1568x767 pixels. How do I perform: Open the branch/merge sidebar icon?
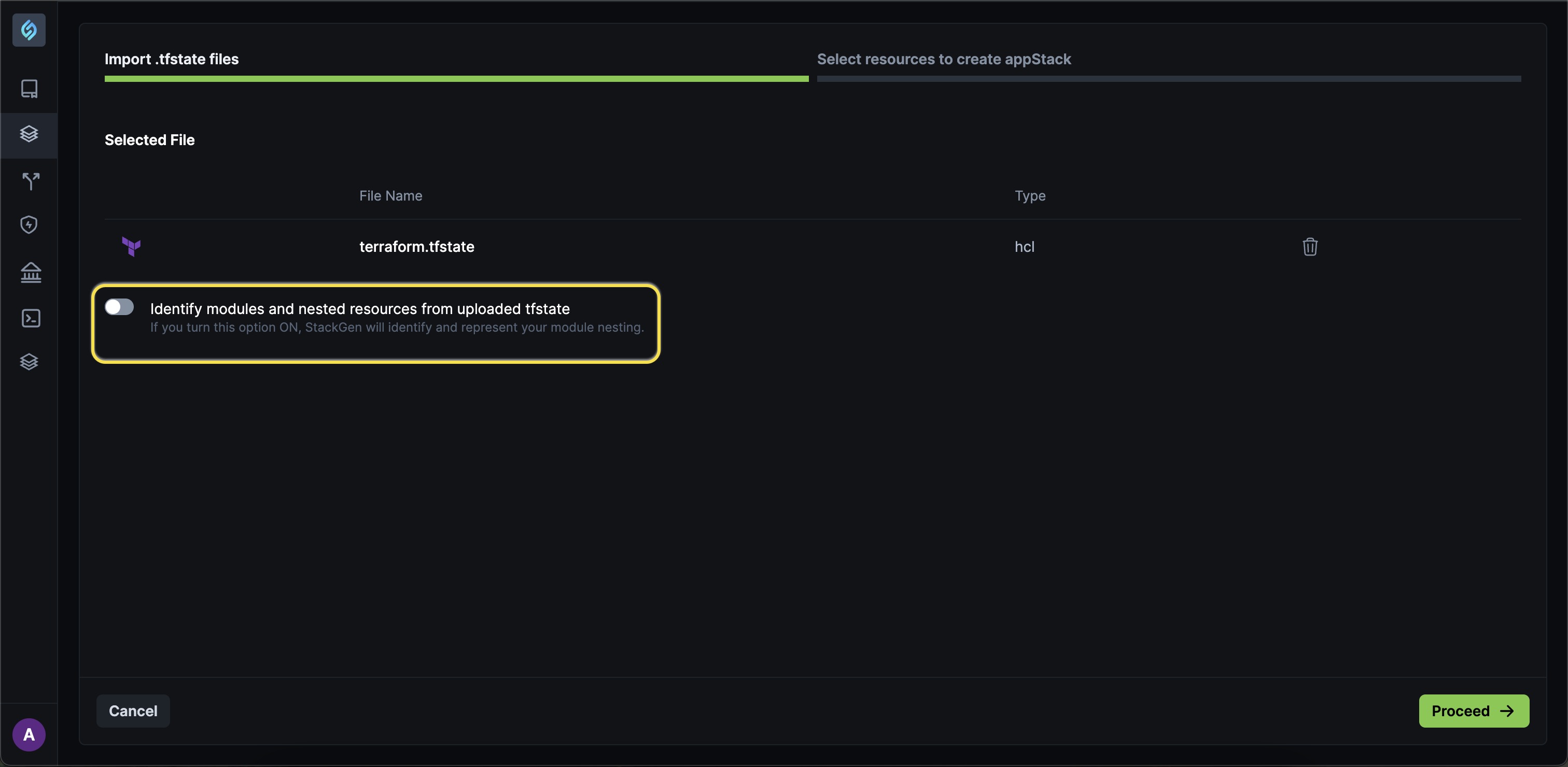(x=31, y=181)
